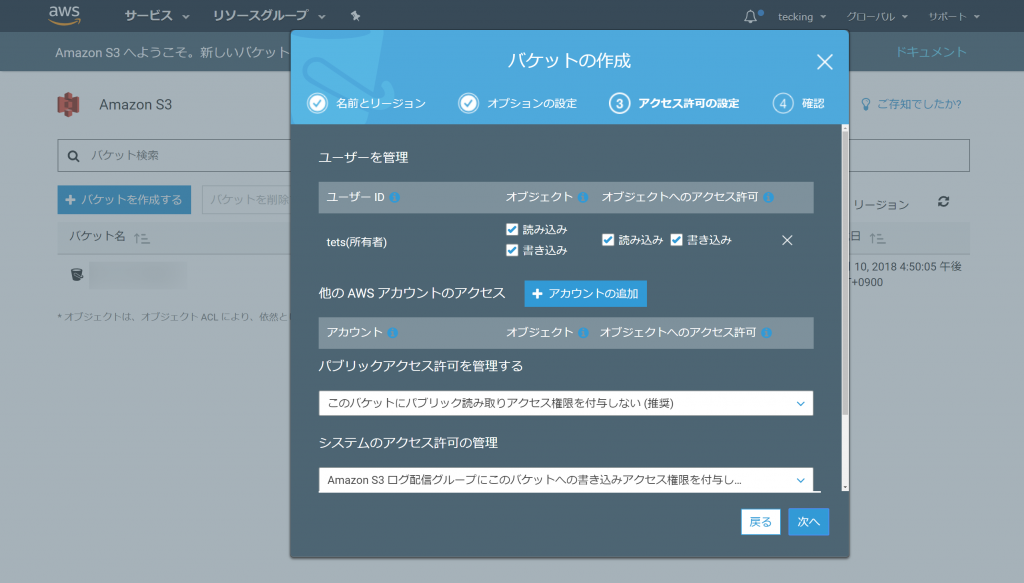
Task: Open the public access permission dropdown
Action: pyautogui.click(x=566, y=403)
